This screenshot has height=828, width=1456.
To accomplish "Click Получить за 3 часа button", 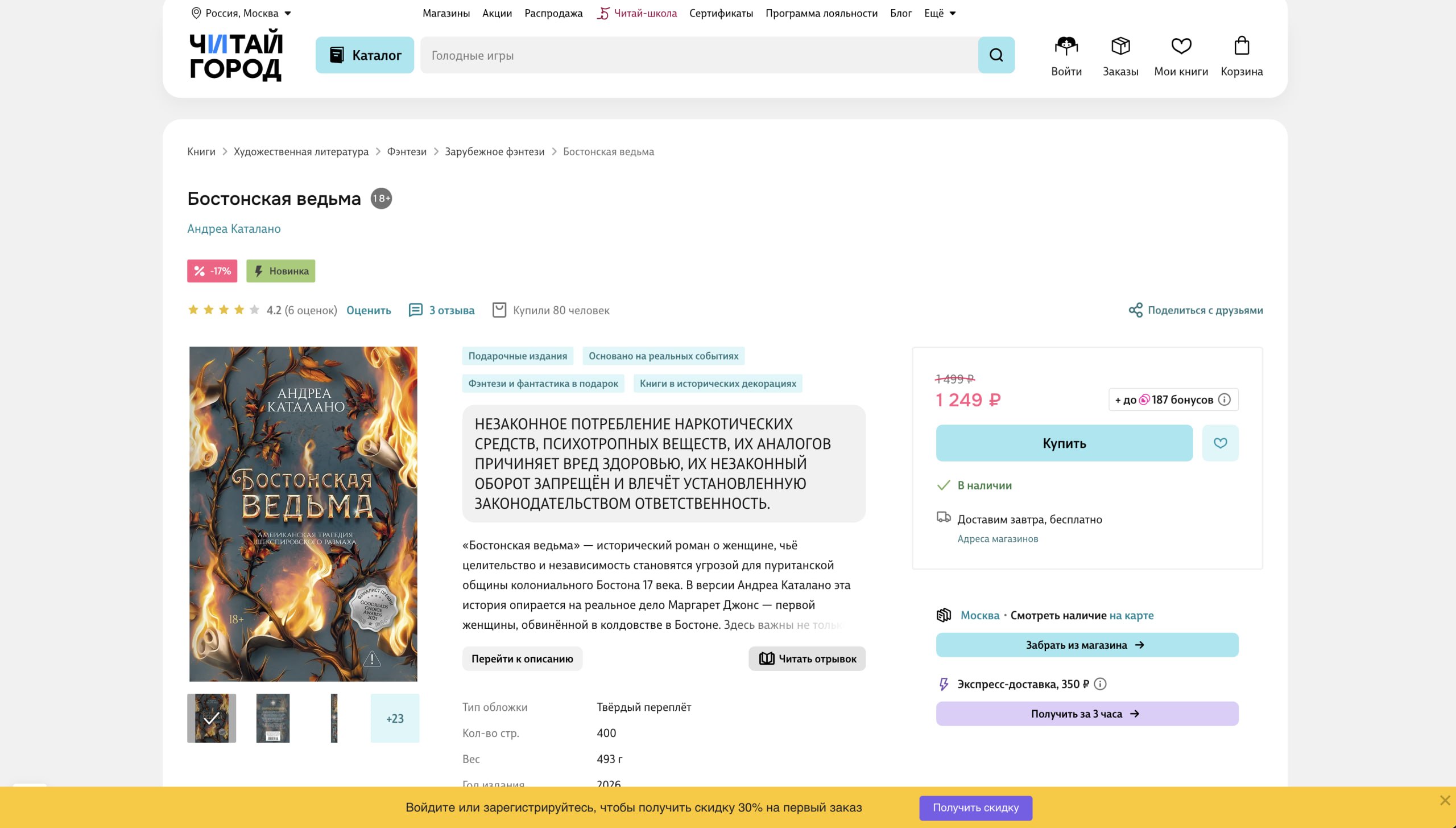I will [x=1087, y=714].
